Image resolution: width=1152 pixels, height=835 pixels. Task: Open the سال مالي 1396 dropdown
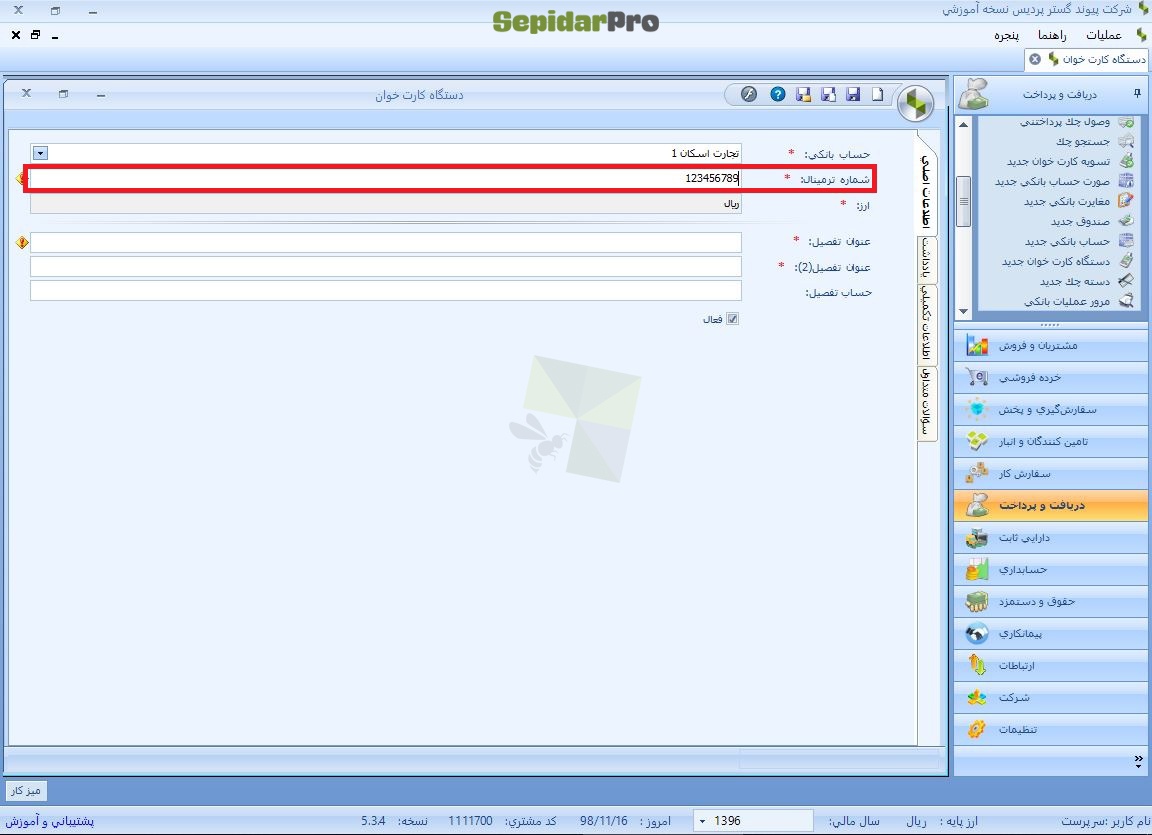point(702,821)
